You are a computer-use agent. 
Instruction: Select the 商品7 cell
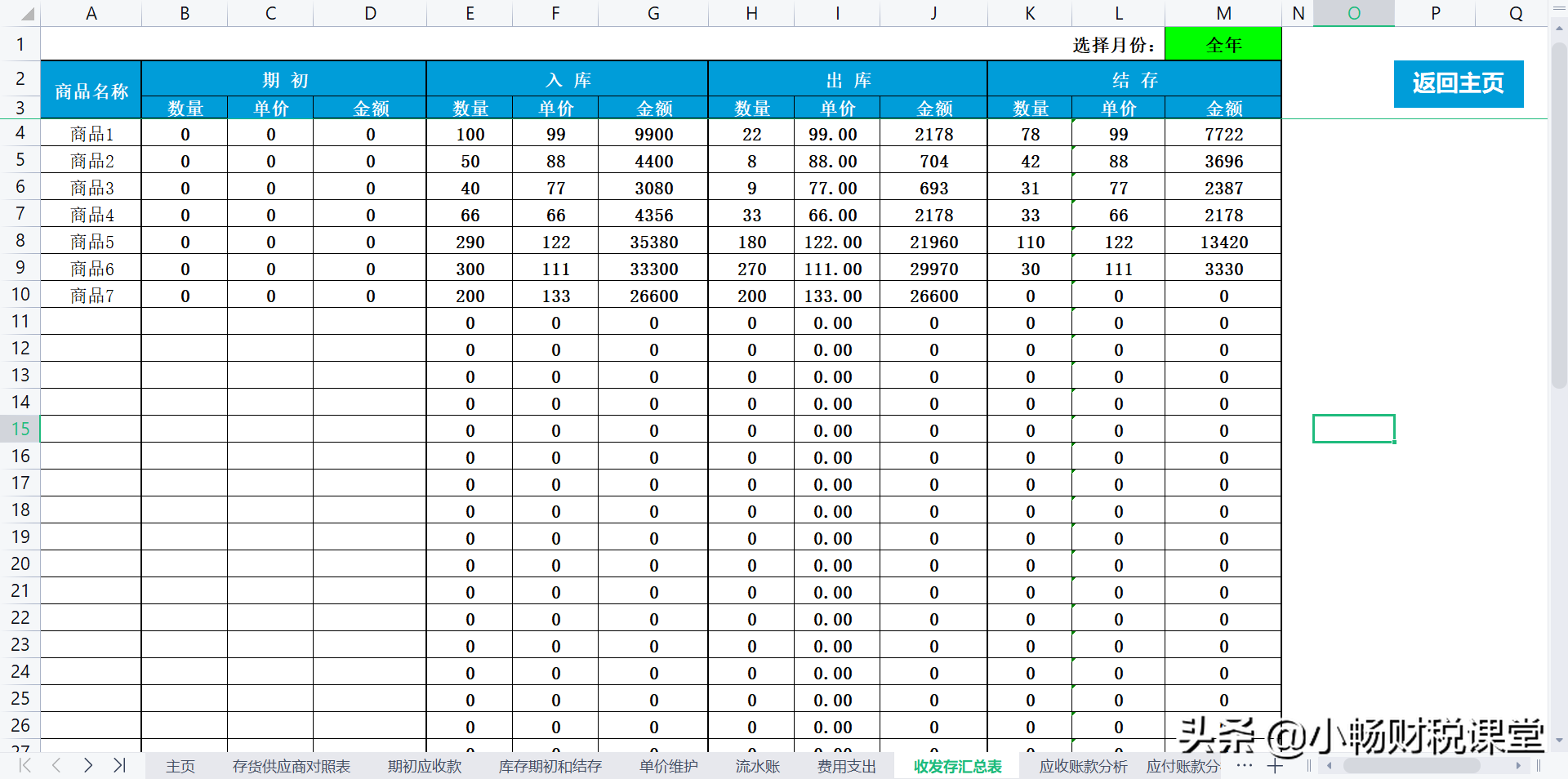tap(91, 295)
